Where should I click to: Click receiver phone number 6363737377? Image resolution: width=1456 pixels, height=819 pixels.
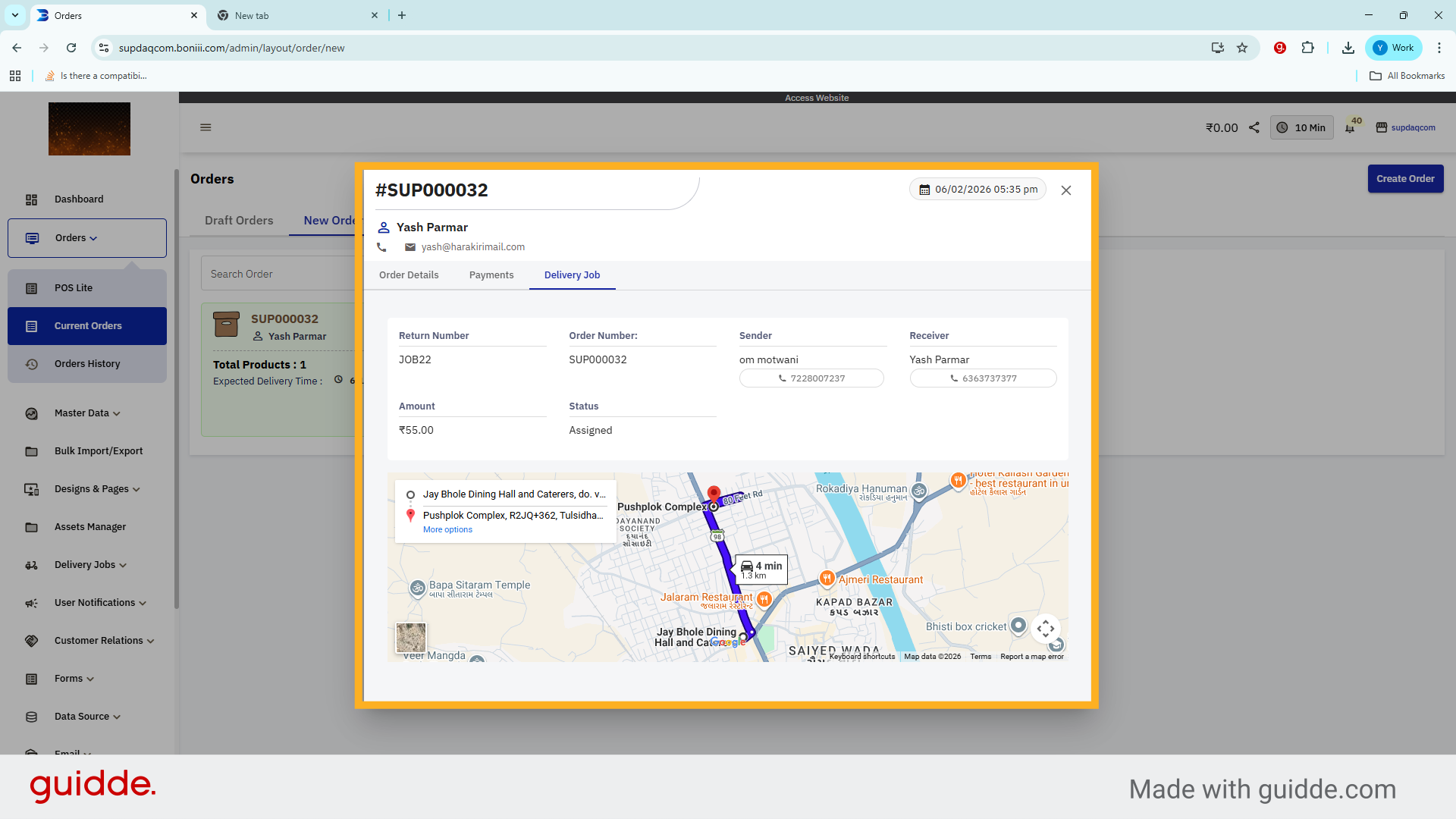pos(983,378)
